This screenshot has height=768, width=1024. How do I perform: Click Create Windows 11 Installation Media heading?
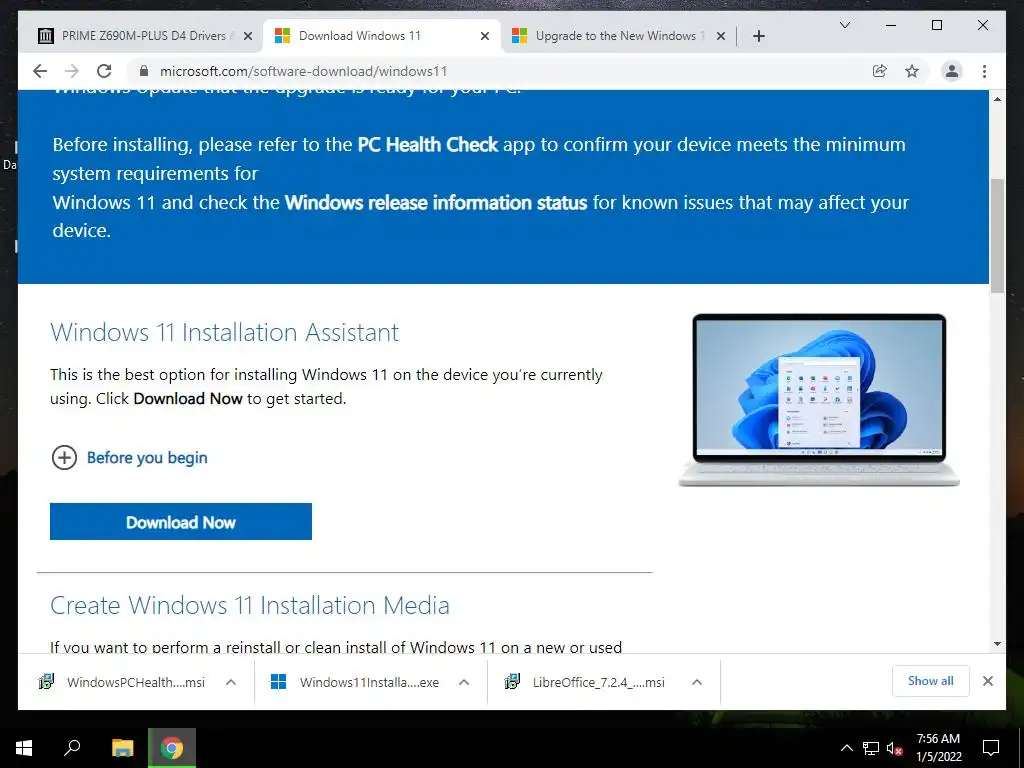click(x=250, y=605)
